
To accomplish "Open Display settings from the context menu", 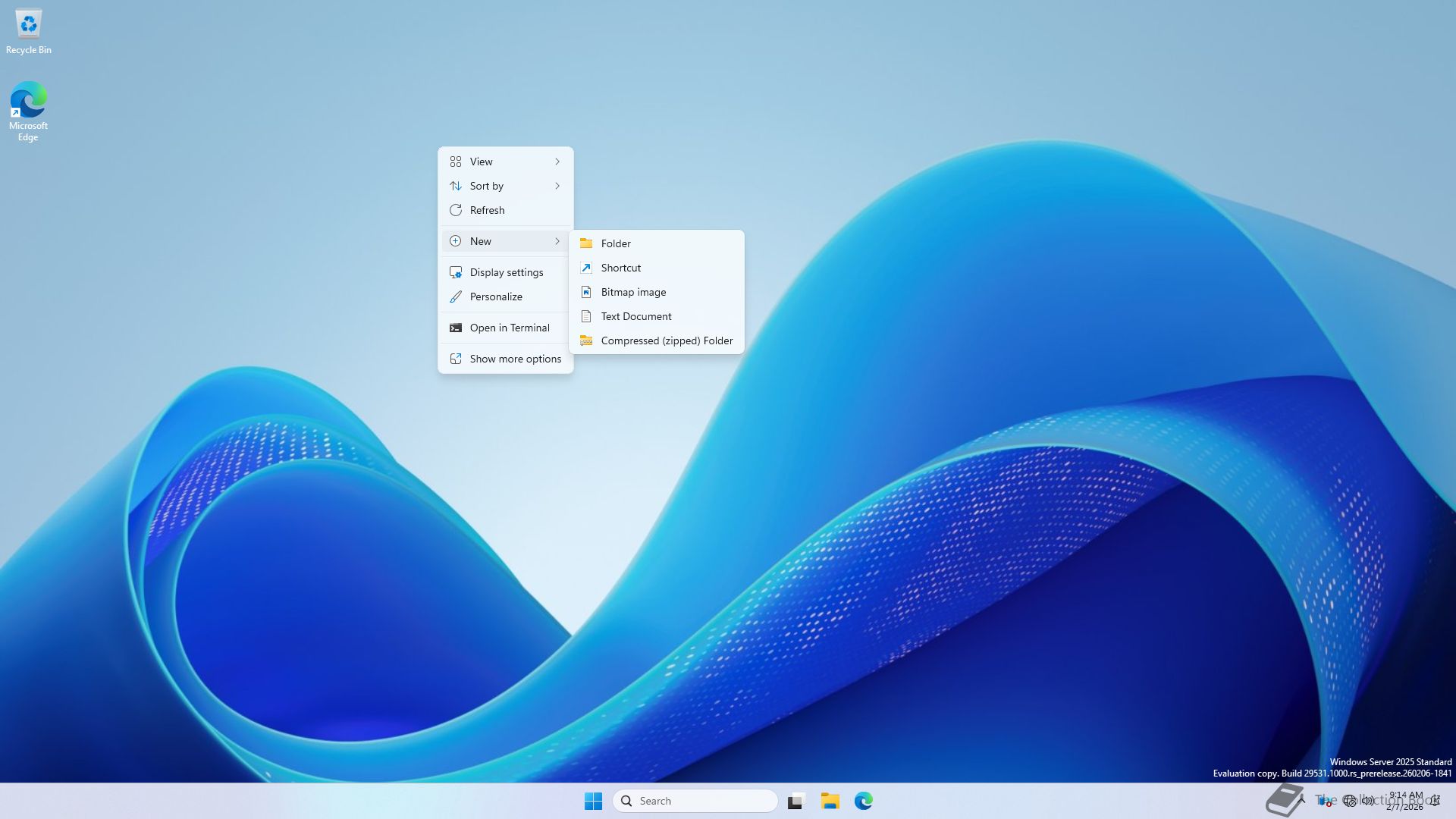I will [x=506, y=272].
